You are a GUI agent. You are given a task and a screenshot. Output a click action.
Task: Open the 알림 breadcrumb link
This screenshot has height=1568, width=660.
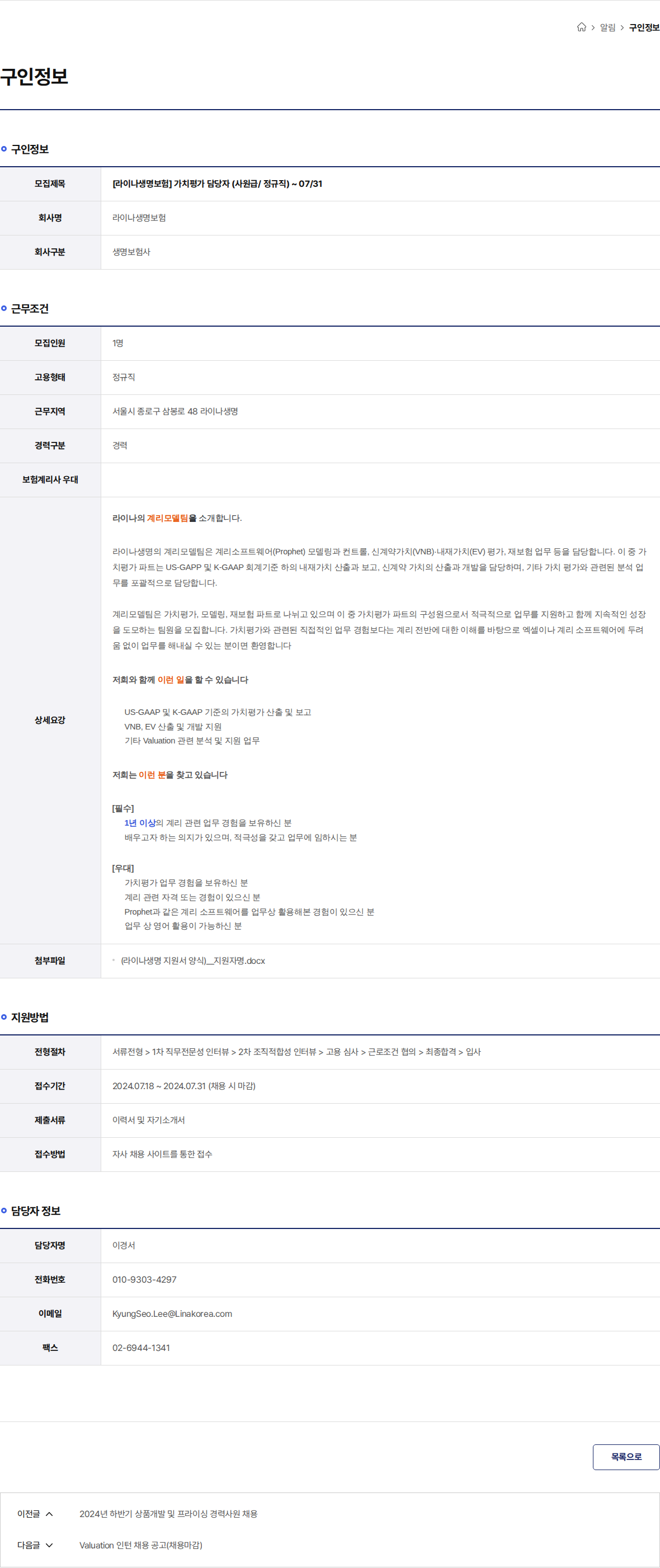pyautogui.click(x=607, y=27)
